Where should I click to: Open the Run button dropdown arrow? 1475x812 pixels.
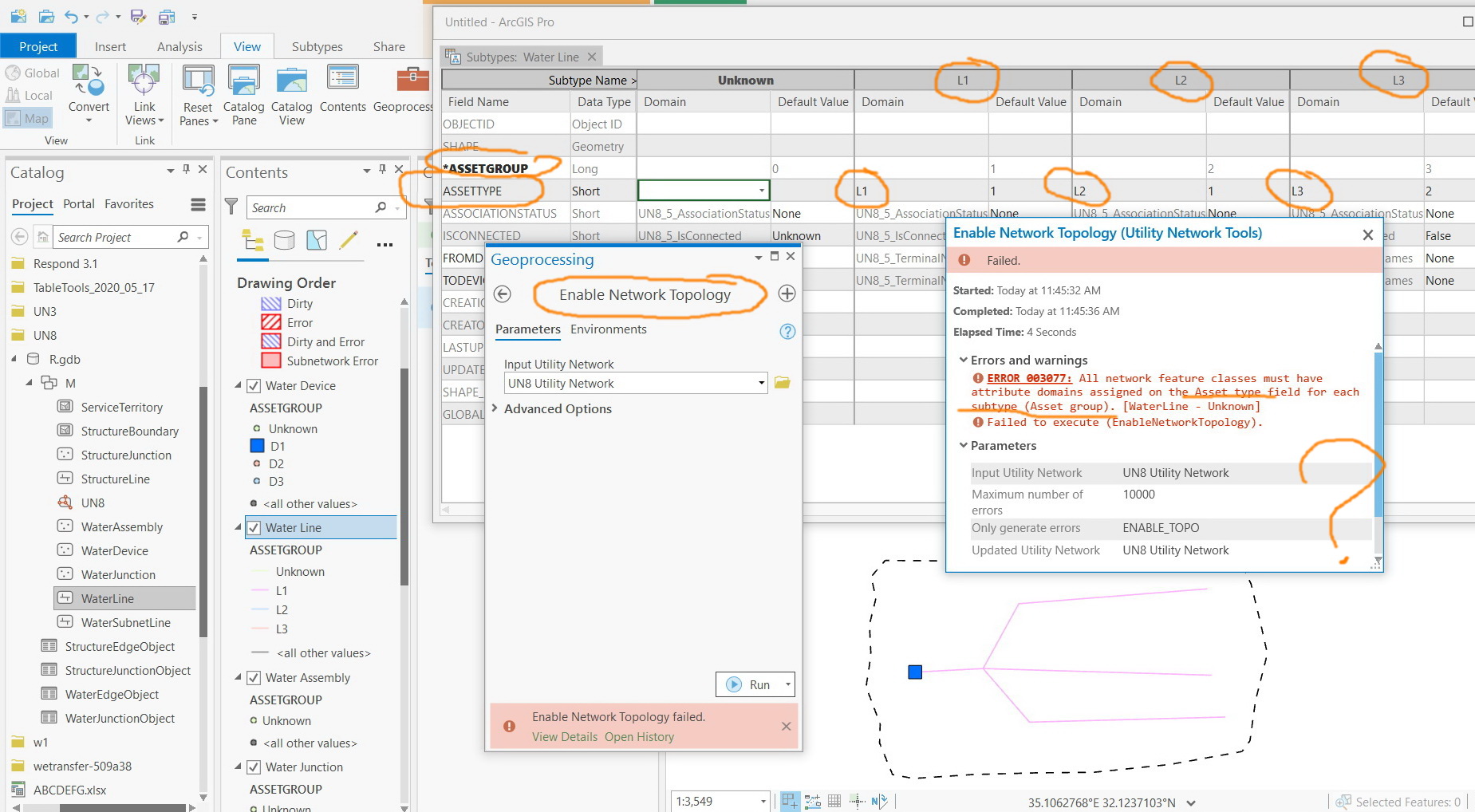tap(788, 684)
